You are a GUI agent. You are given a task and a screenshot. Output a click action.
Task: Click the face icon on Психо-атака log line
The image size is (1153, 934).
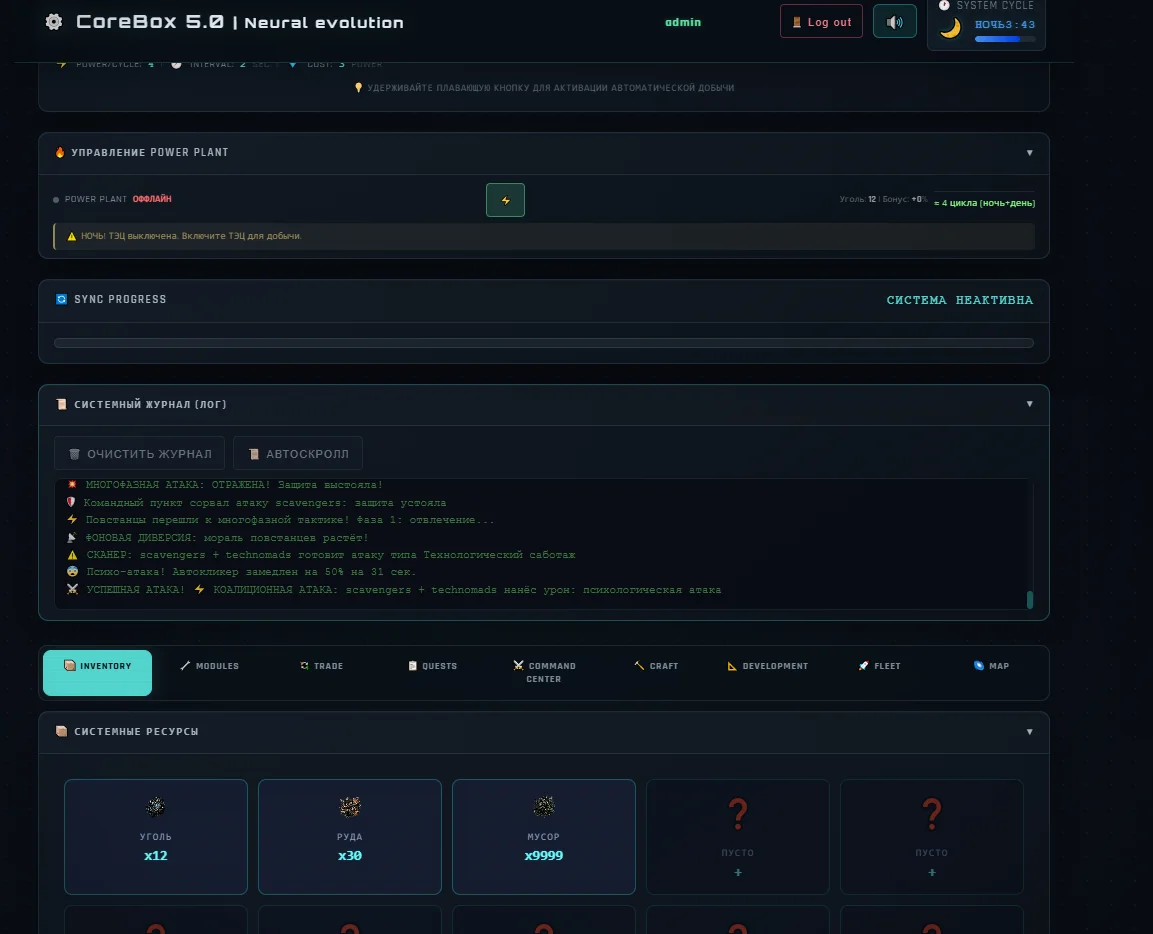click(x=72, y=571)
